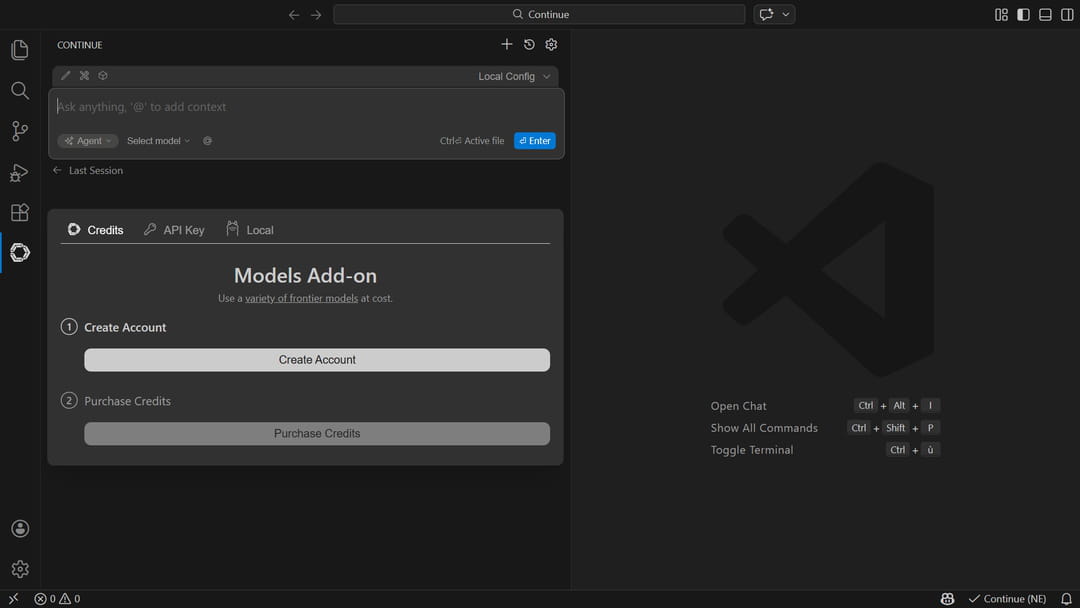This screenshot has width=1080, height=608.
Task: Toggle the bottom panel visibility
Action: pyautogui.click(x=1045, y=15)
